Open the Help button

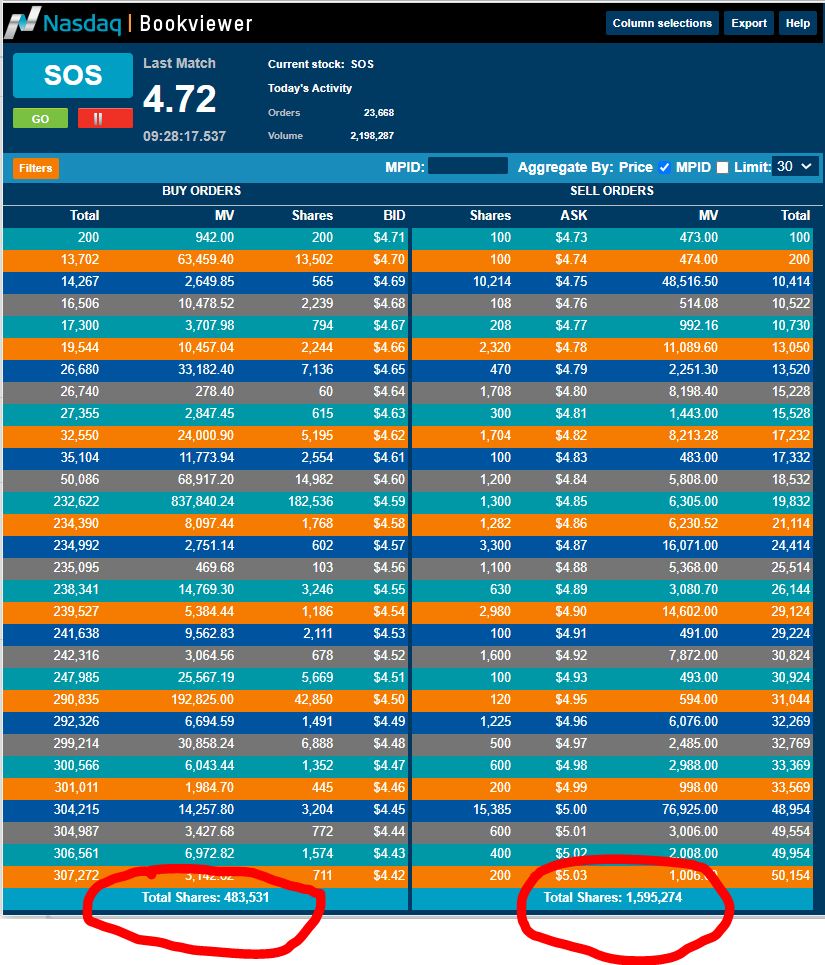click(798, 23)
